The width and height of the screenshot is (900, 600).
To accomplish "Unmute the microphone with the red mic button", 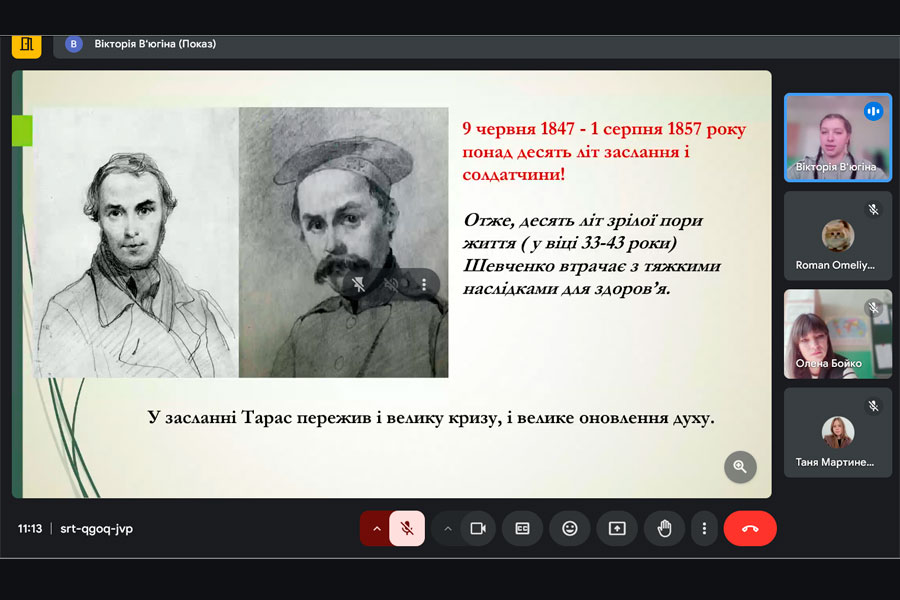I will tap(407, 528).
